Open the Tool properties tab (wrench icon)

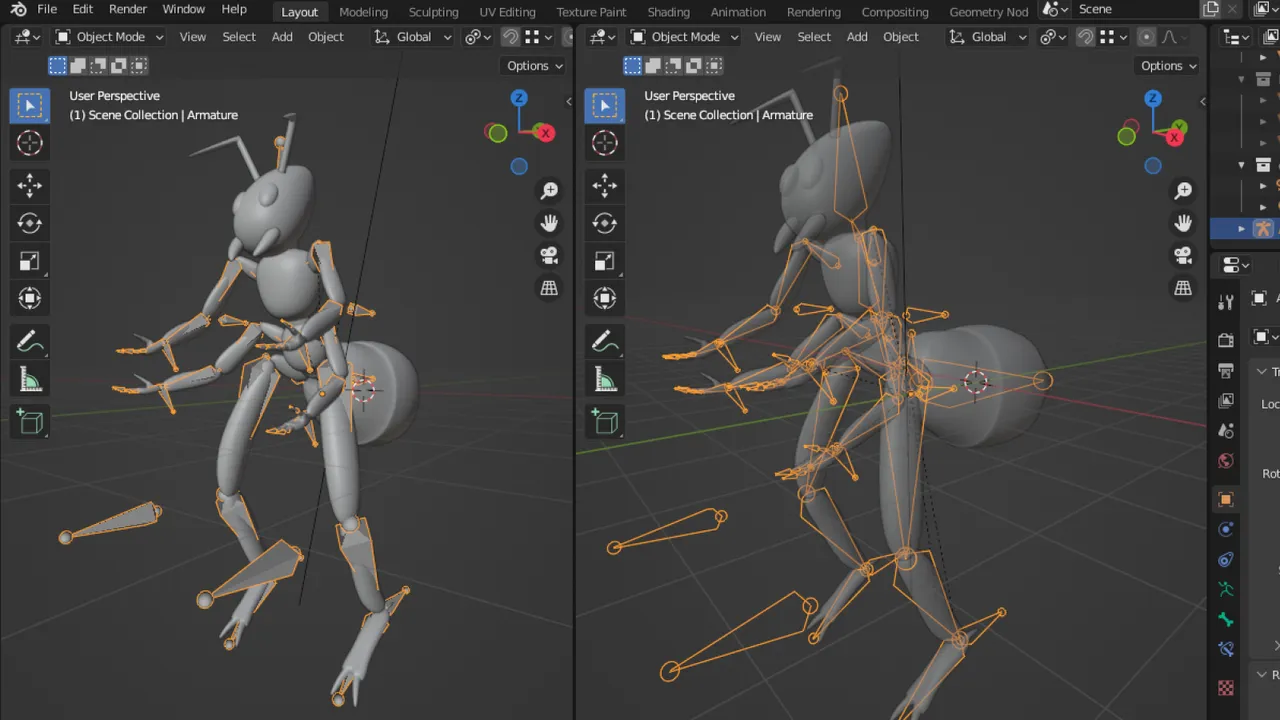click(x=1226, y=302)
